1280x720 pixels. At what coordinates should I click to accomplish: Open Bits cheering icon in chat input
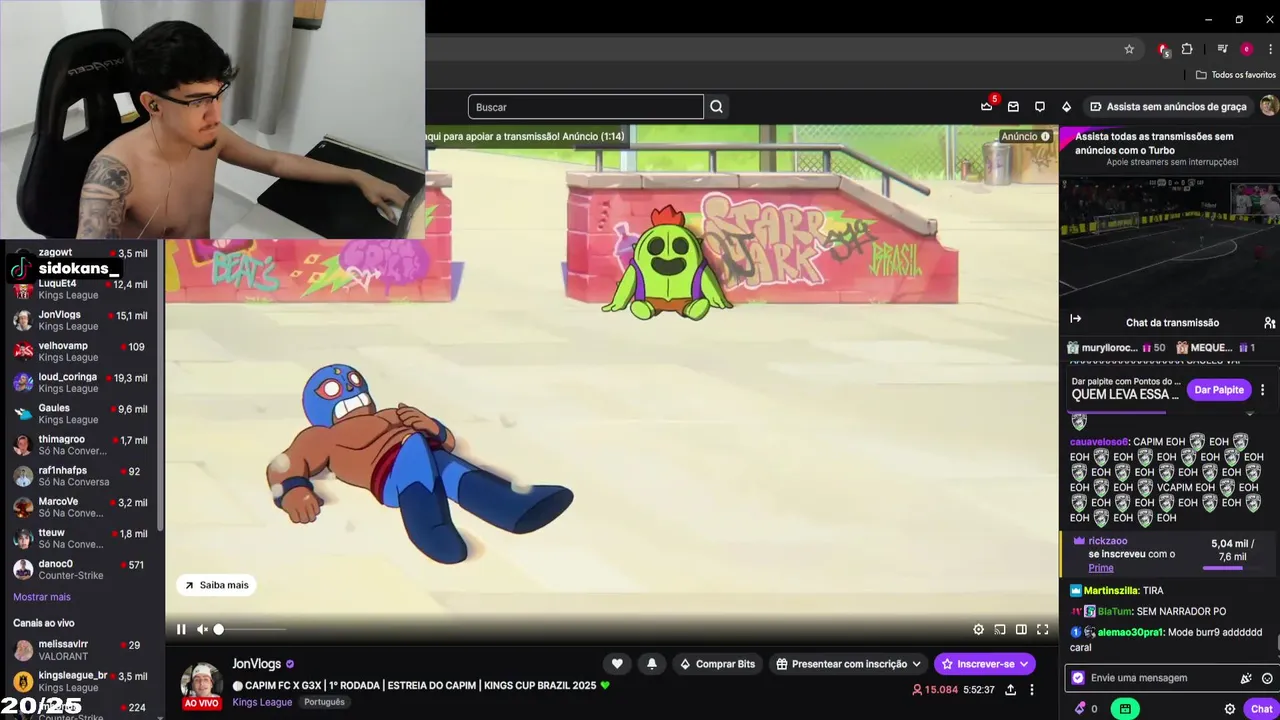click(1246, 678)
